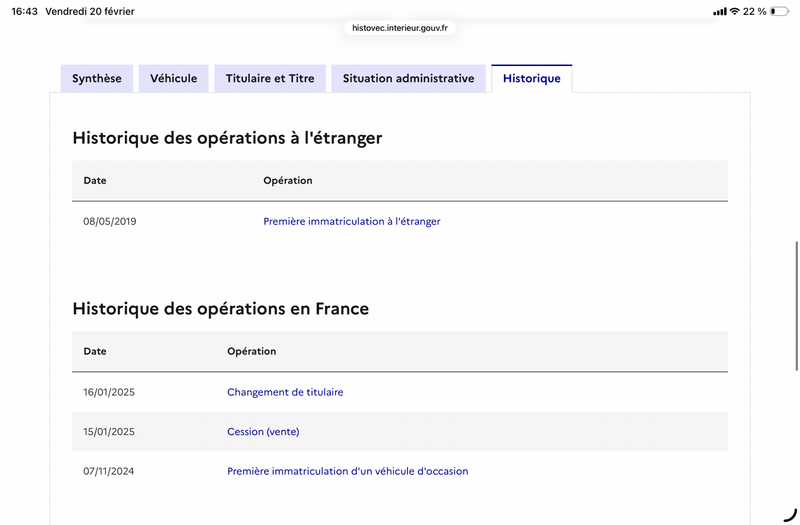Open Première immatriculation d'un véhicule d'occasion
This screenshot has width=800, height=525.
pos(347,472)
